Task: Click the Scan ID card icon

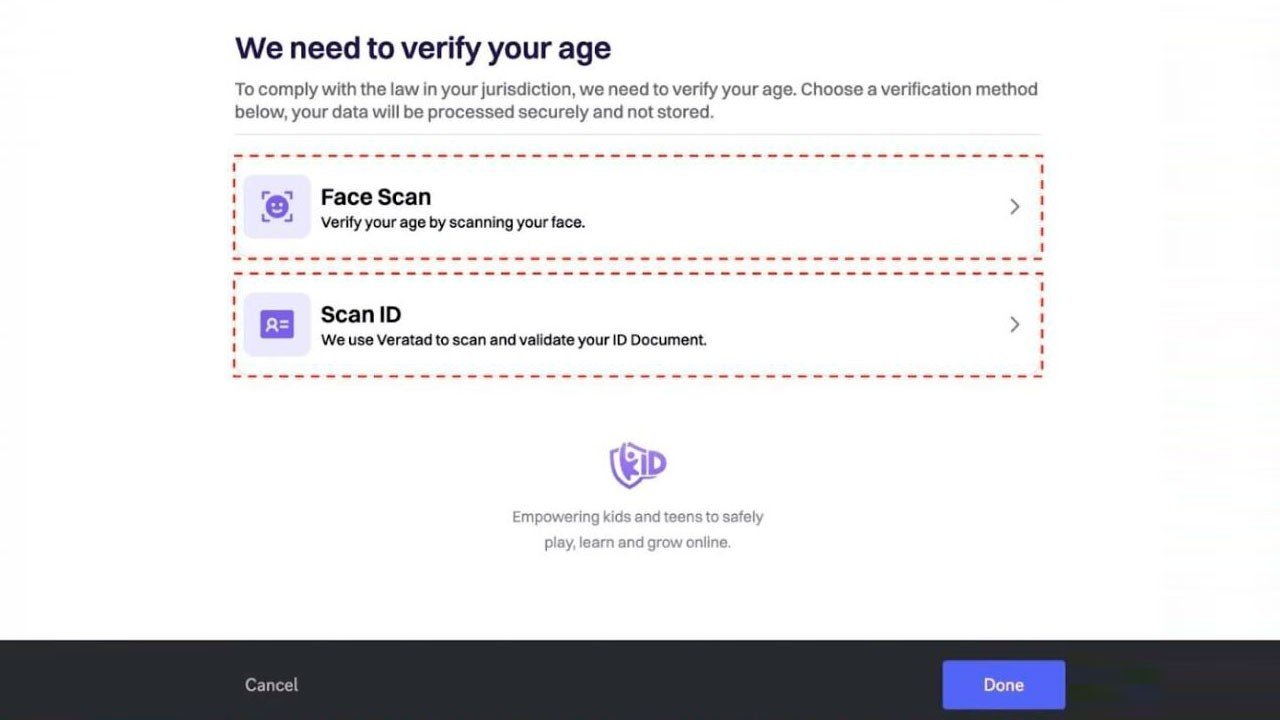Action: 277,324
